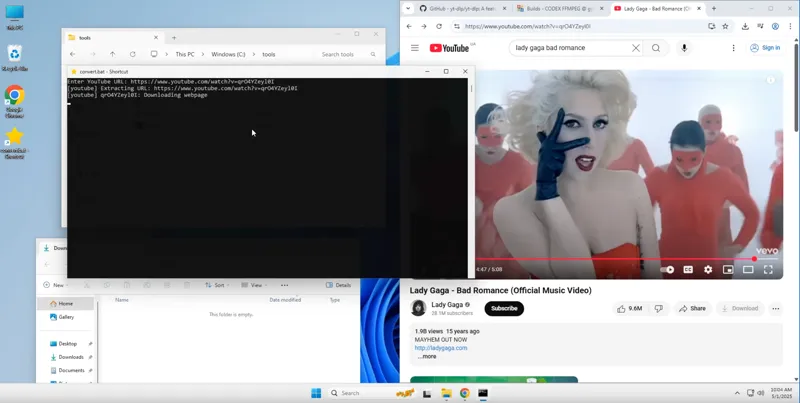The height and width of the screenshot is (403, 800).
Task: Switch to the GitHub yt-dlp tab
Action: pyautogui.click(x=463, y=9)
